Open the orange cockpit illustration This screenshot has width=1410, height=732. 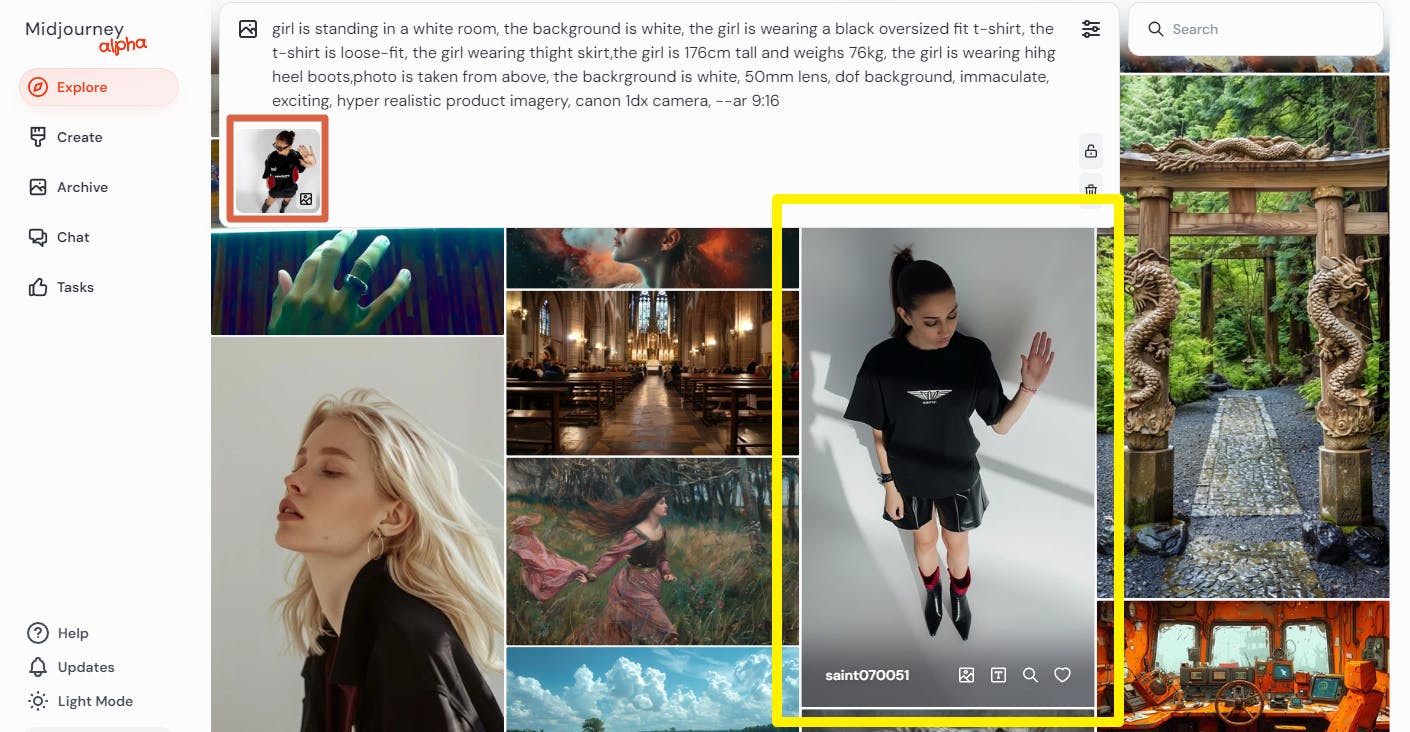[x=1243, y=666]
